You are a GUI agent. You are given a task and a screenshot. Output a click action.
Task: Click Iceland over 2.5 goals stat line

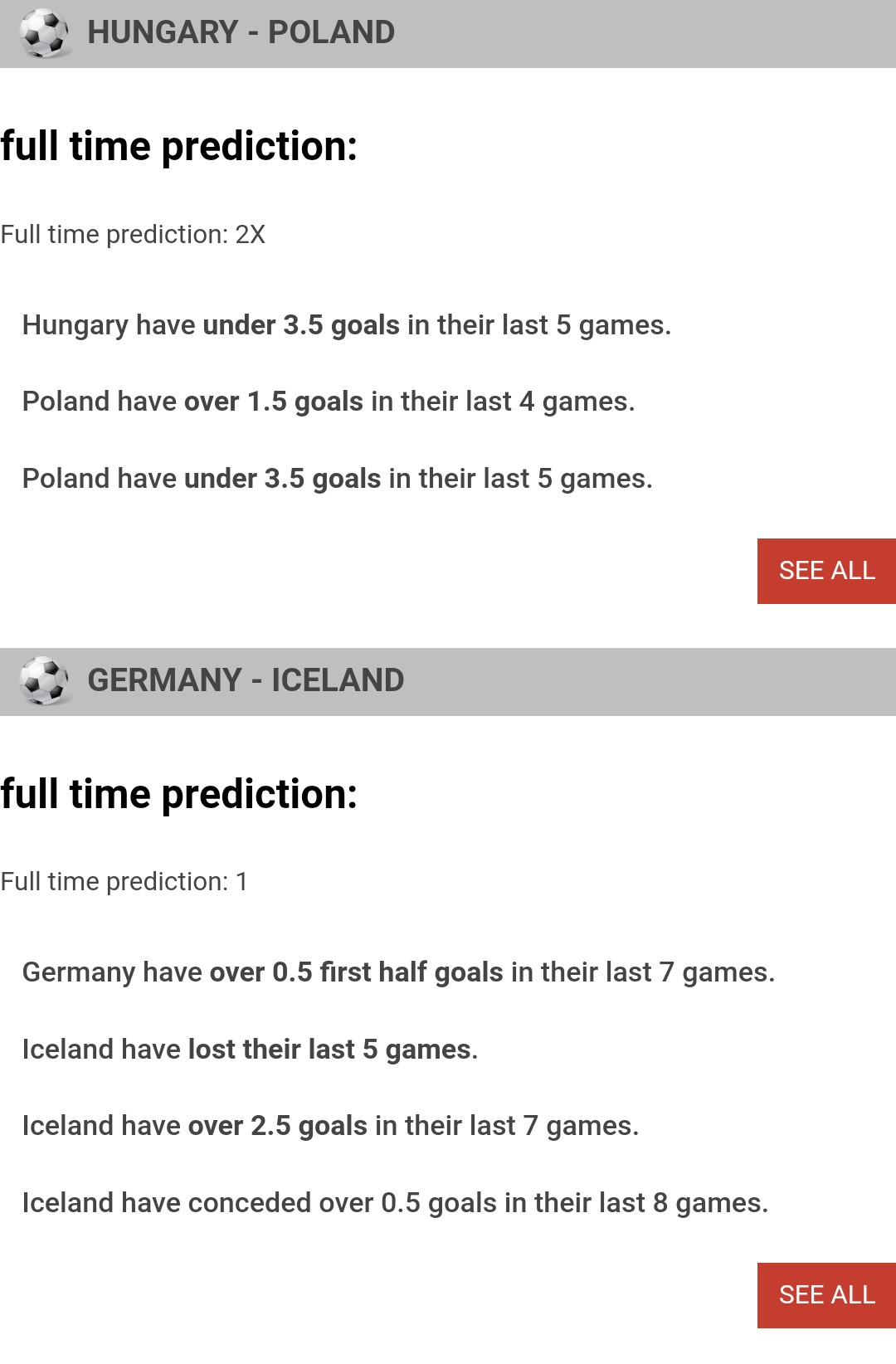331,1126
